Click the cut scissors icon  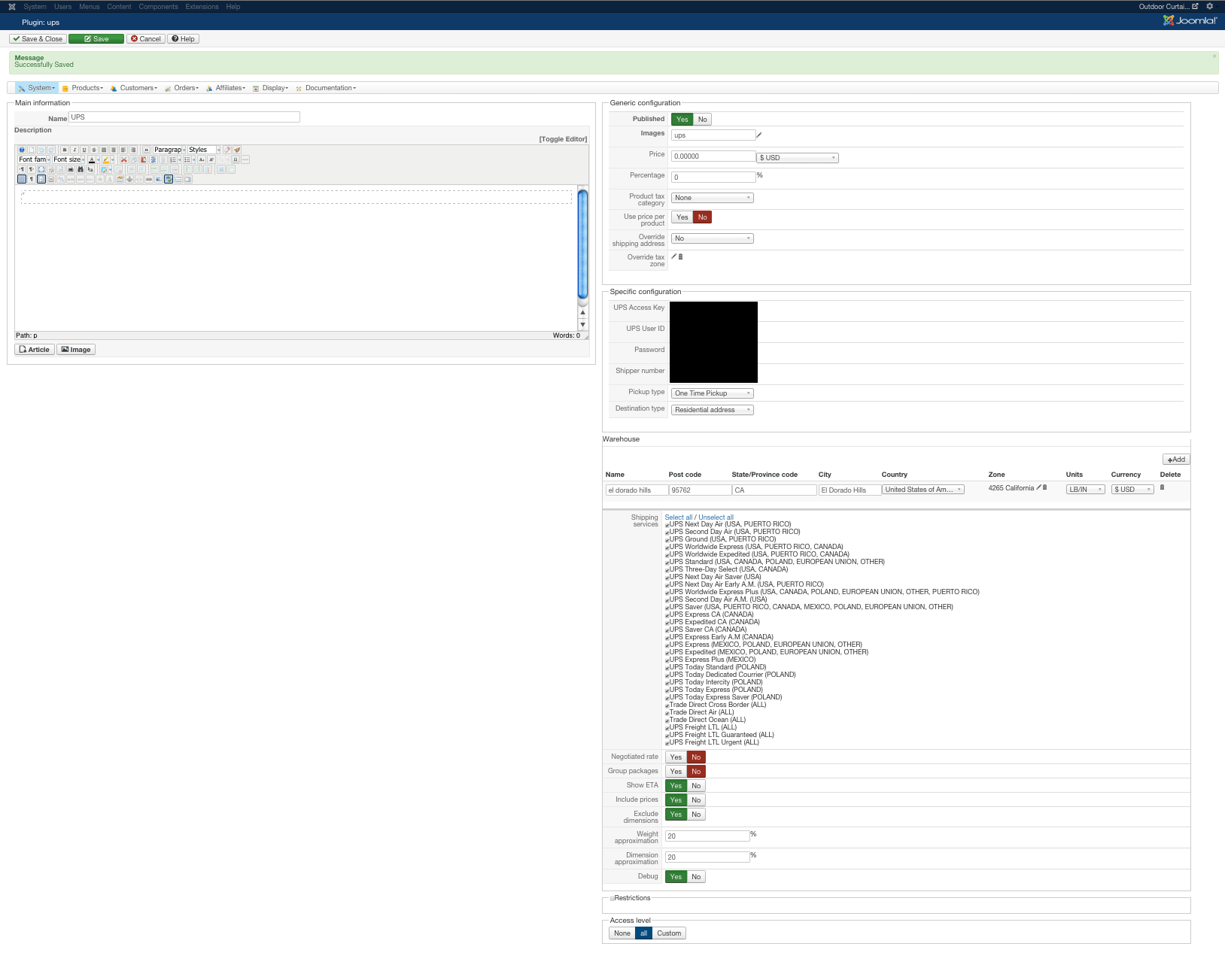124,159
